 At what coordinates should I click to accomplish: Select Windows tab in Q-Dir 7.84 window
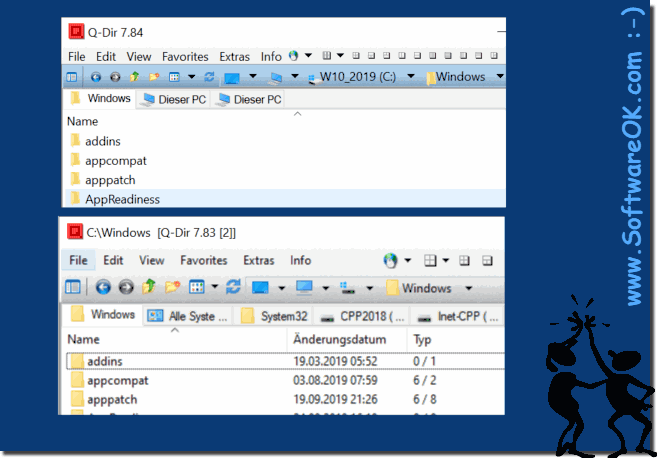click(x=101, y=98)
